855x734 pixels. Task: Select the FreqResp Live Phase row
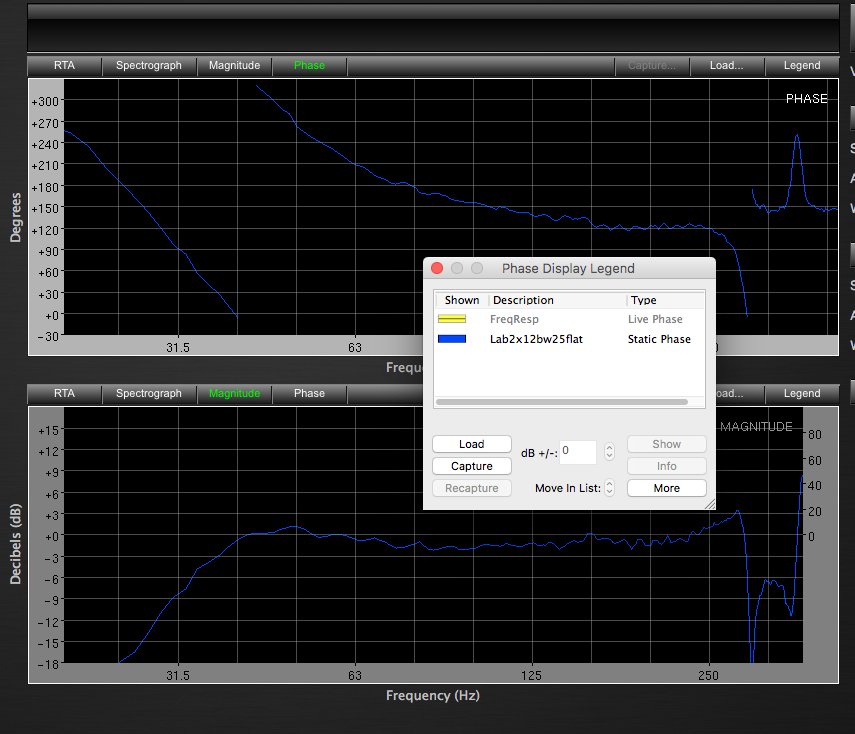pyautogui.click(x=569, y=319)
